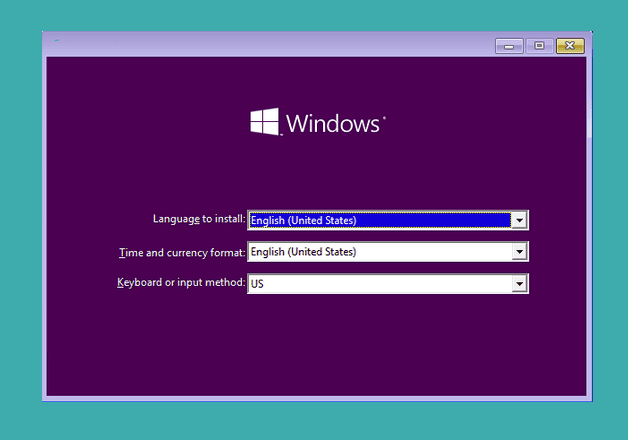Open the Keyboard or input method arrow
This screenshot has height=440, width=628.
click(519, 284)
